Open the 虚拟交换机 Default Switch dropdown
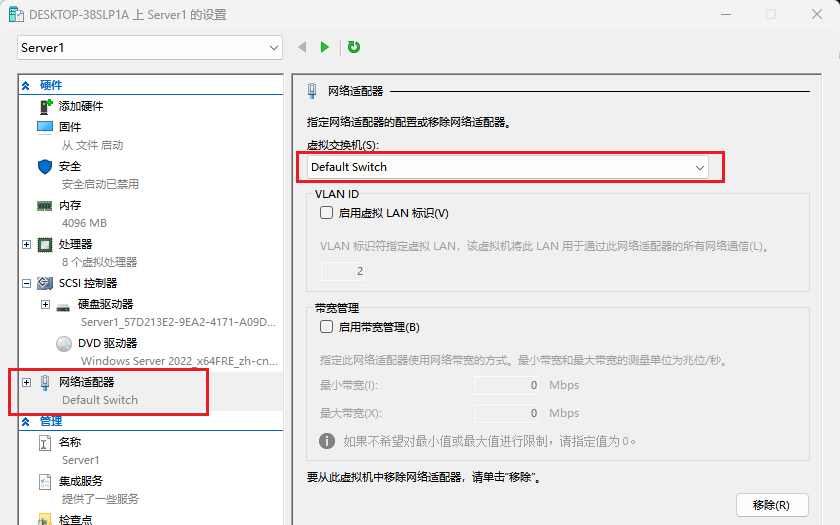This screenshot has width=840, height=525. pyautogui.click(x=508, y=167)
